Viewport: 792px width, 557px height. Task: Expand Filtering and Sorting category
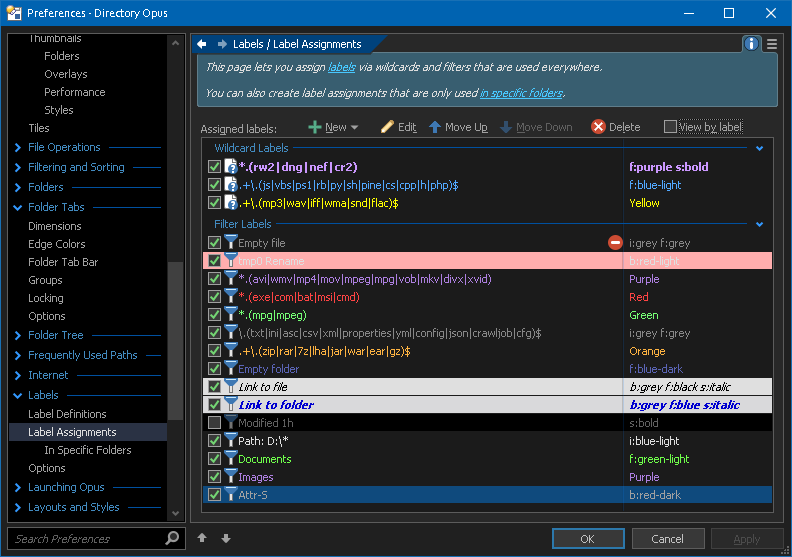pyautogui.click(x=18, y=167)
